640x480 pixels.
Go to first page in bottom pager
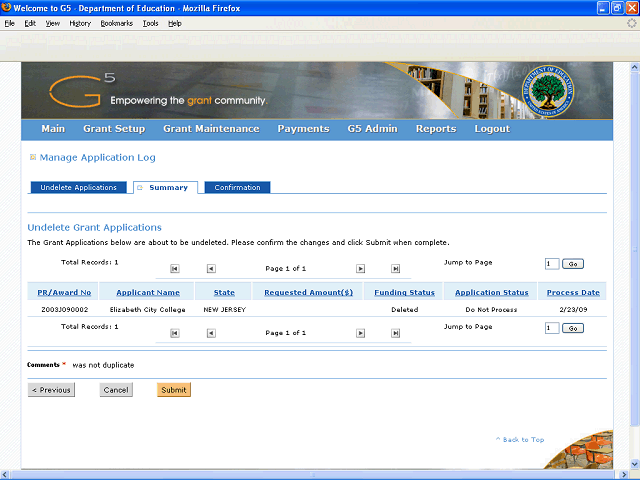point(175,333)
